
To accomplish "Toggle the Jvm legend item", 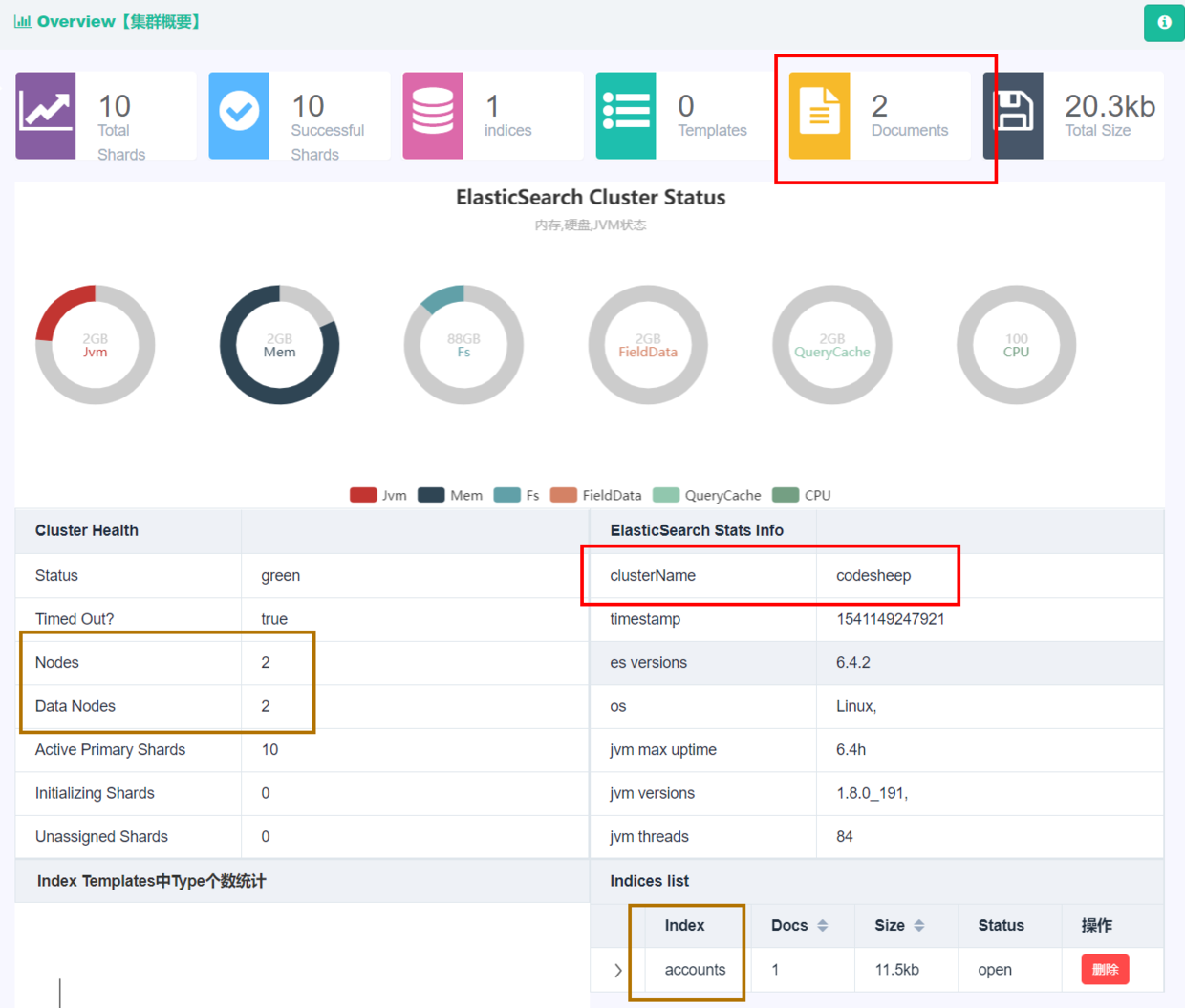I will click(378, 495).
